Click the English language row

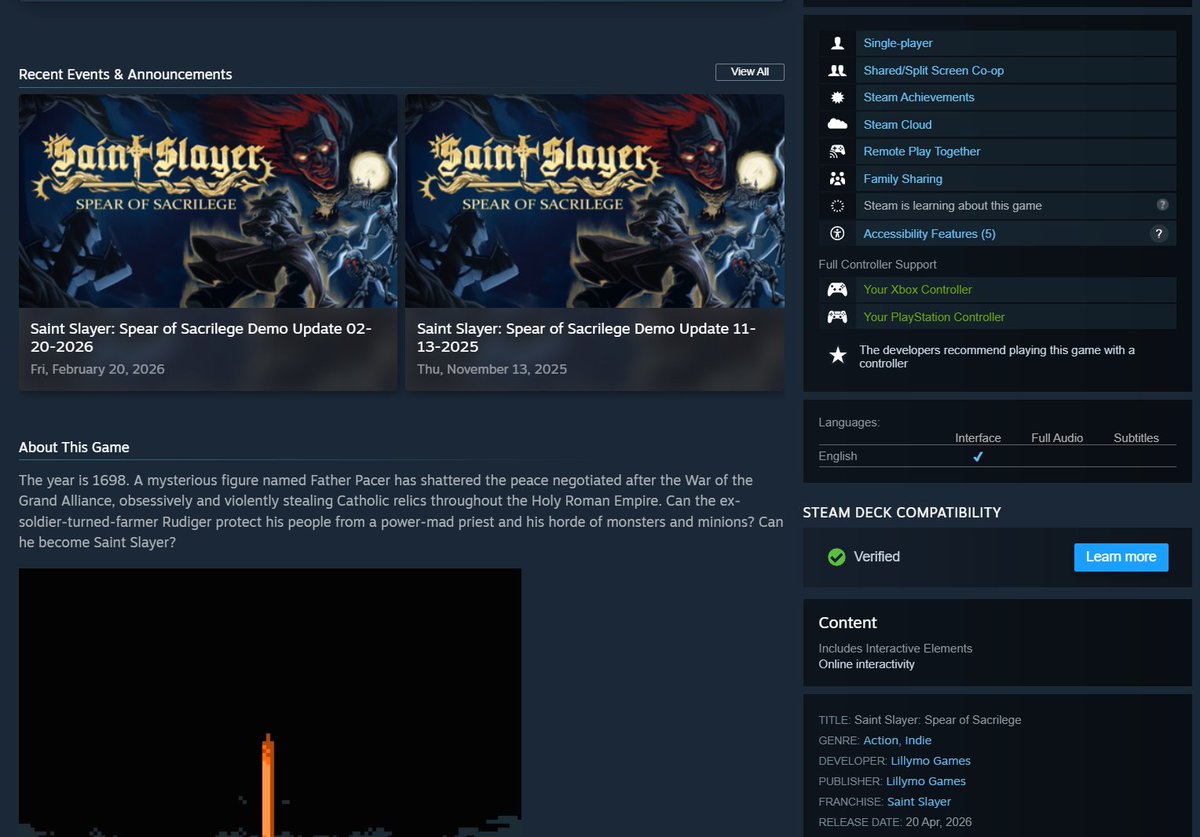[x=997, y=456]
